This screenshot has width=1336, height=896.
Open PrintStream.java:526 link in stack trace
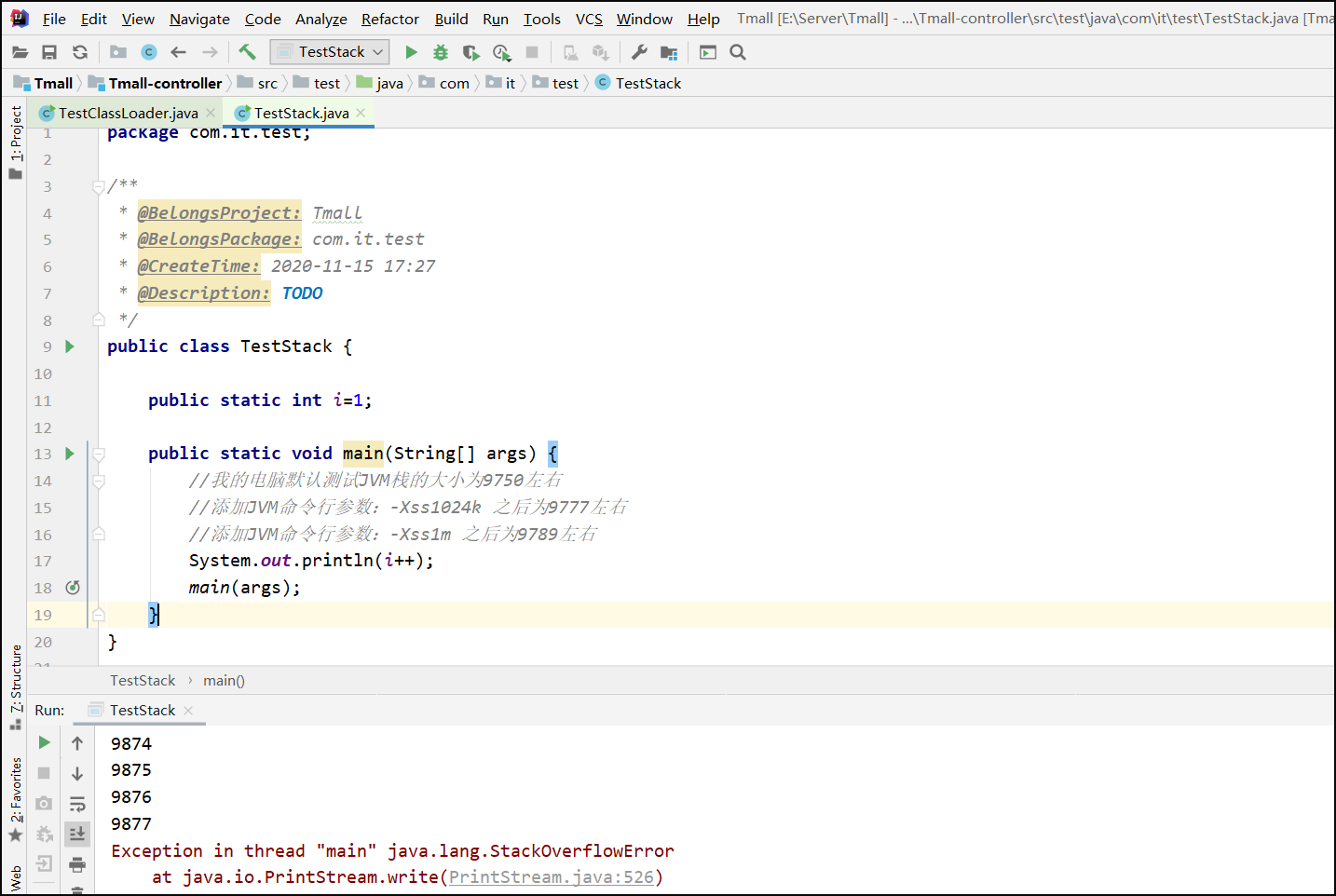pos(552,876)
